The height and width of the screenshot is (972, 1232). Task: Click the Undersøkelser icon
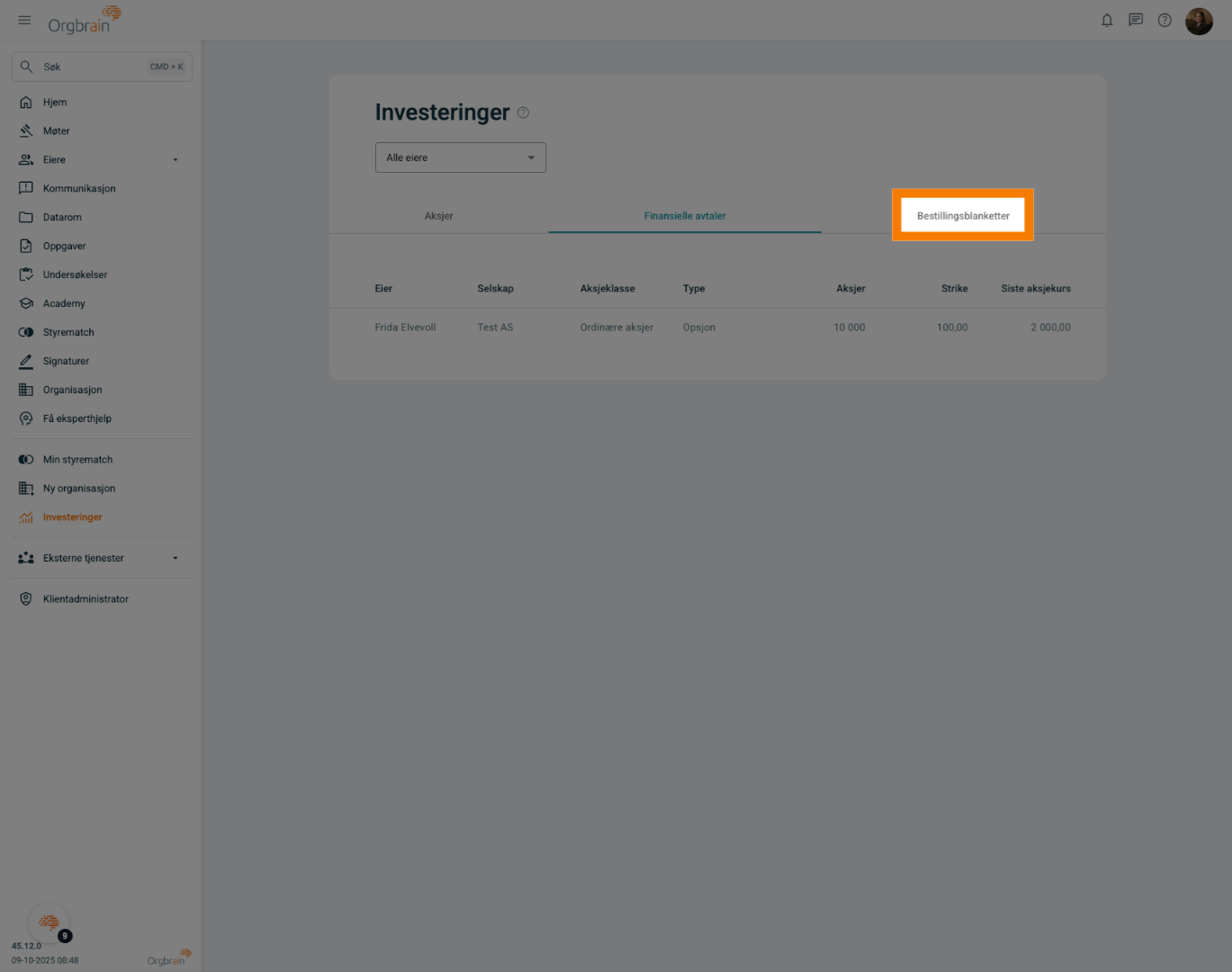26,275
